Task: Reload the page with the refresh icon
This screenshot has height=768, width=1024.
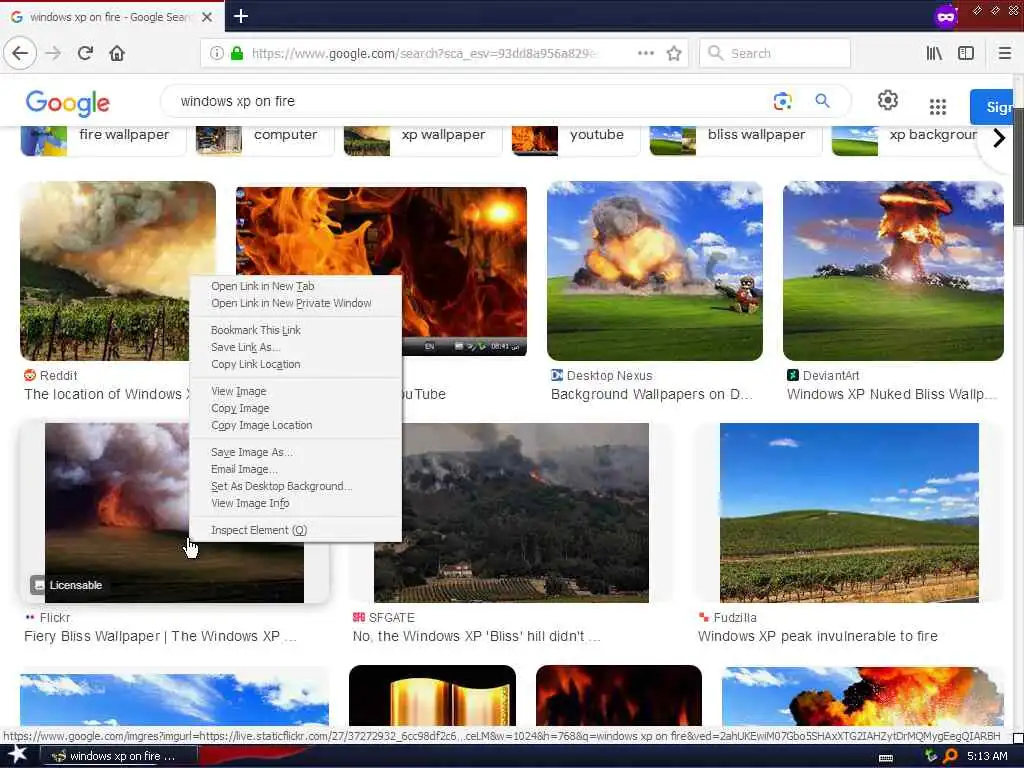Action: (x=86, y=53)
